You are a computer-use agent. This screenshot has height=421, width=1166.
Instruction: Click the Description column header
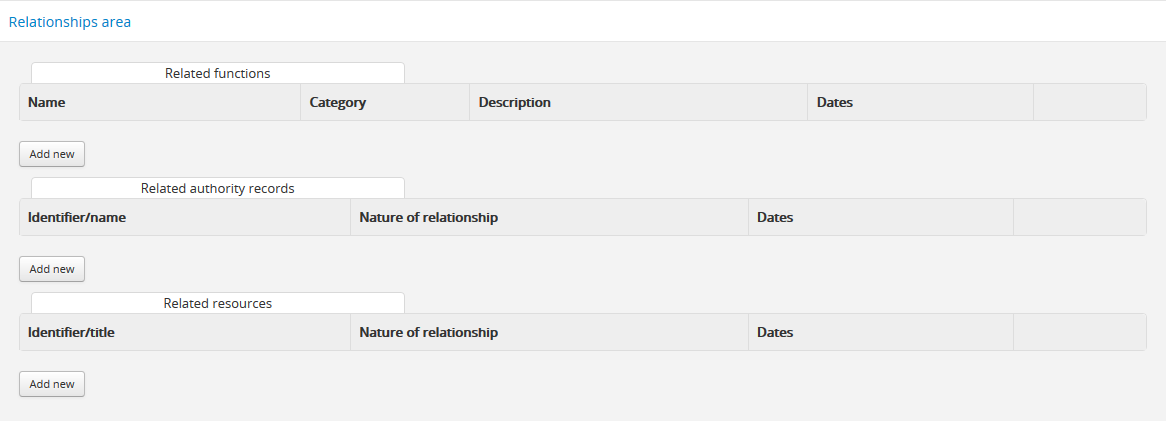515,102
